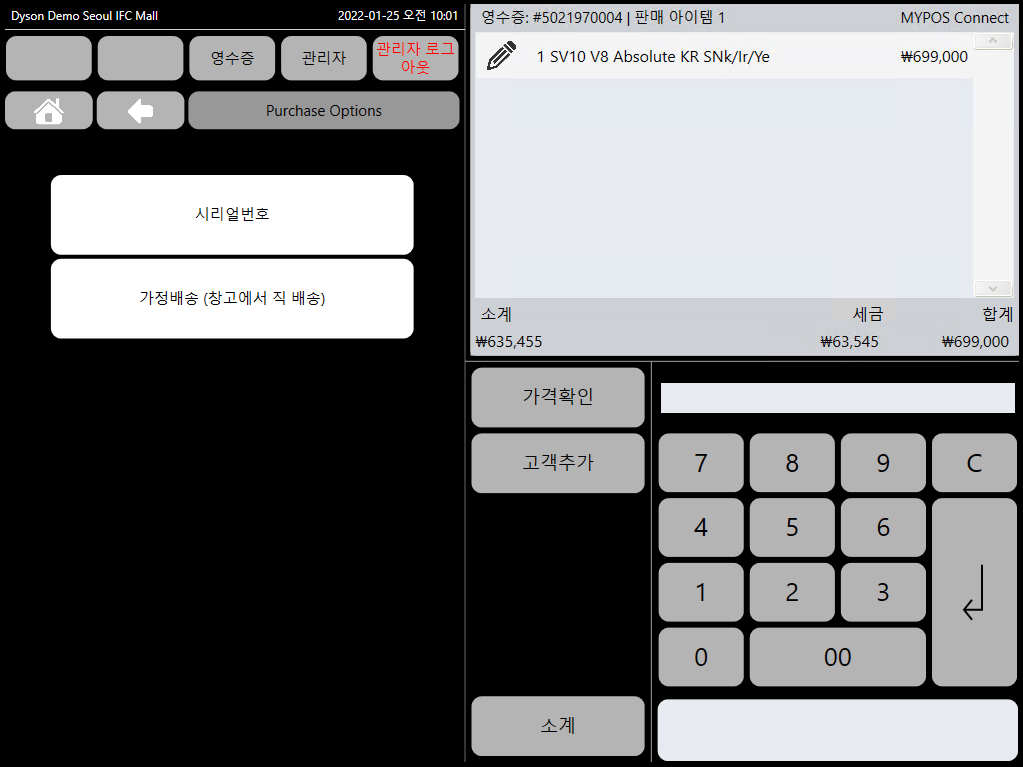
Task: Tap keypad digit 1
Action: click(x=701, y=592)
